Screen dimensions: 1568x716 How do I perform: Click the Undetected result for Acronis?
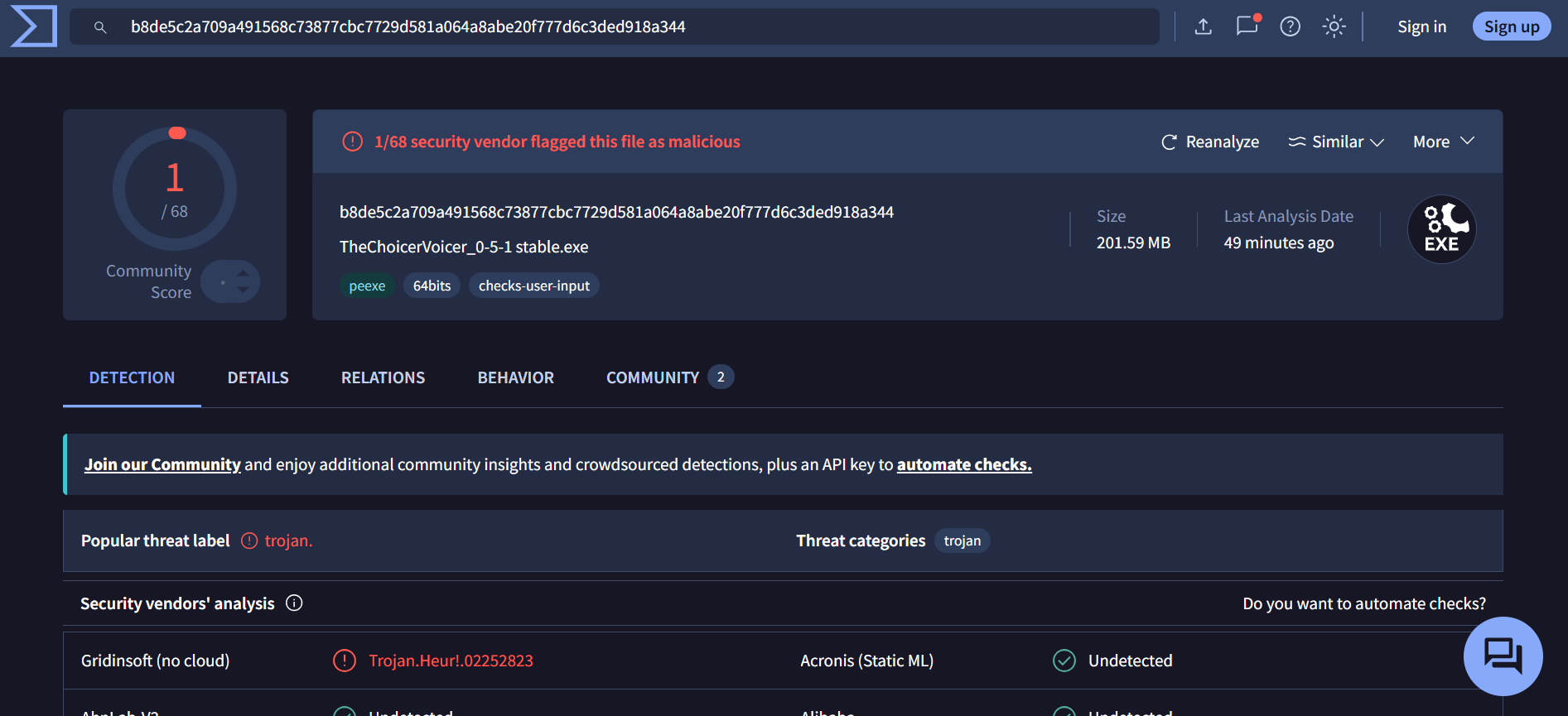pyautogui.click(x=1130, y=661)
